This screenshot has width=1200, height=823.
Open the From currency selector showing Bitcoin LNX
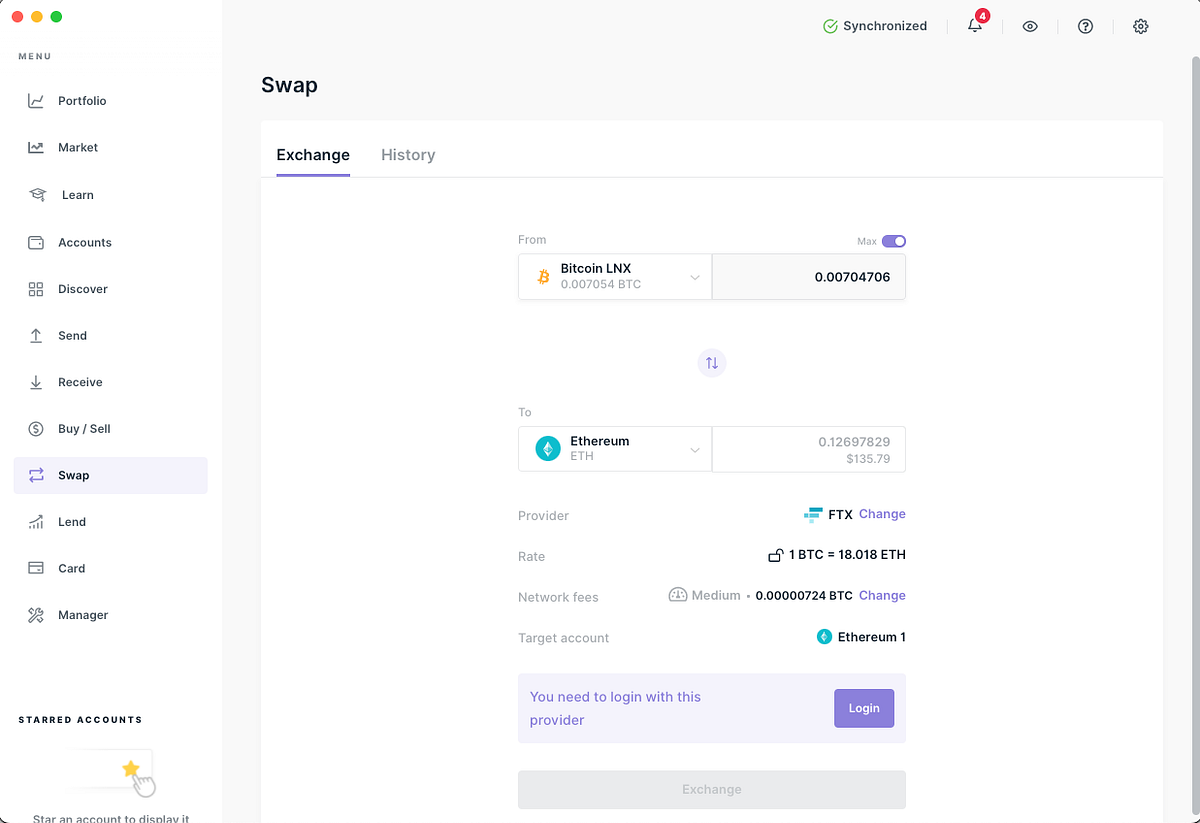point(614,276)
